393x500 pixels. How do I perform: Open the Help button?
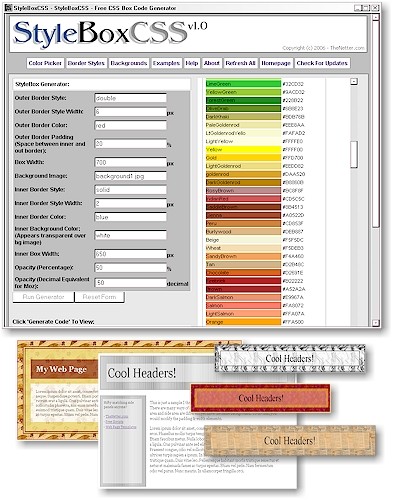coord(192,63)
